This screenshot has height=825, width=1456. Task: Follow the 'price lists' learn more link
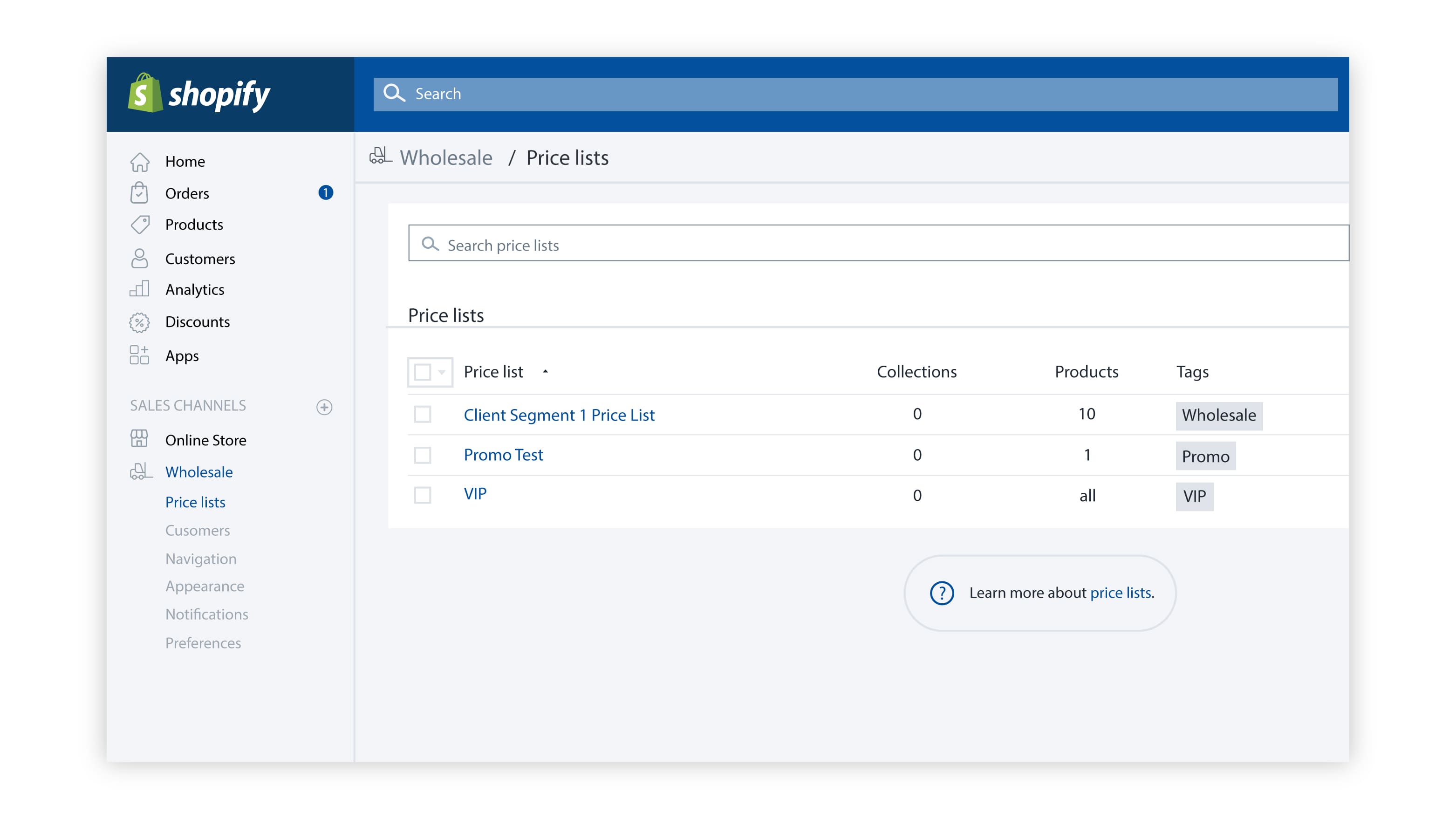point(1120,593)
